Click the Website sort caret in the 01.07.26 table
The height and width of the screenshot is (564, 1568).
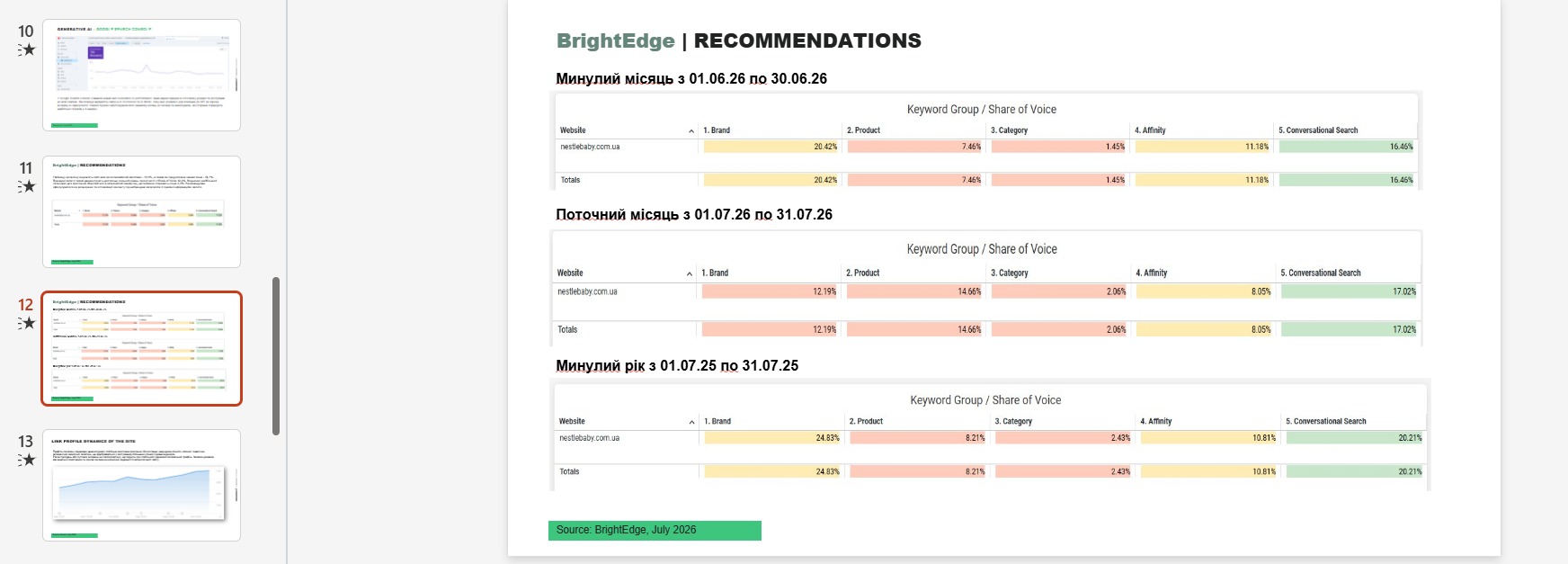(x=690, y=273)
